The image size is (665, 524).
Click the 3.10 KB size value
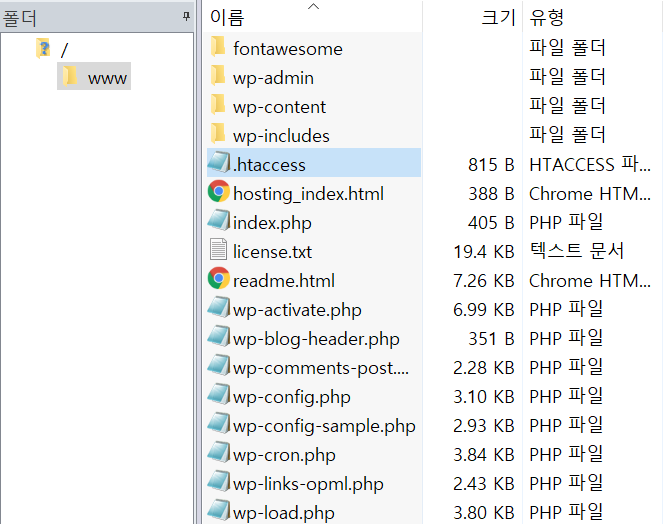(x=484, y=397)
